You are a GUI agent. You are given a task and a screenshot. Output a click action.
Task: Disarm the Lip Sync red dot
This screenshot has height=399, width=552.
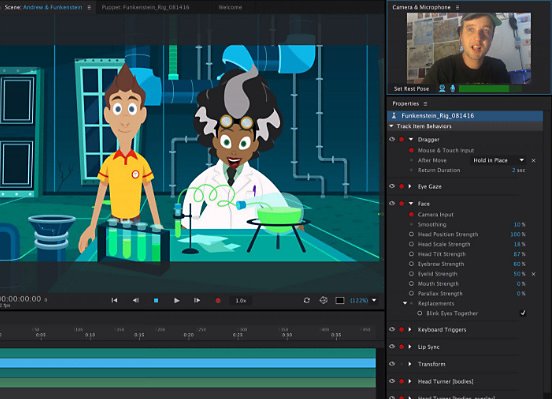pyautogui.click(x=401, y=347)
